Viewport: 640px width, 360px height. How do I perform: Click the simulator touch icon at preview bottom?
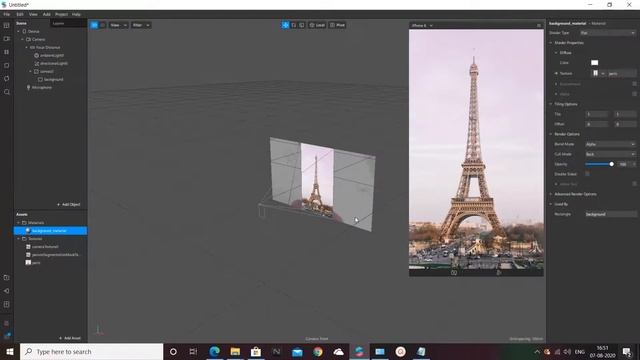(x=498, y=272)
